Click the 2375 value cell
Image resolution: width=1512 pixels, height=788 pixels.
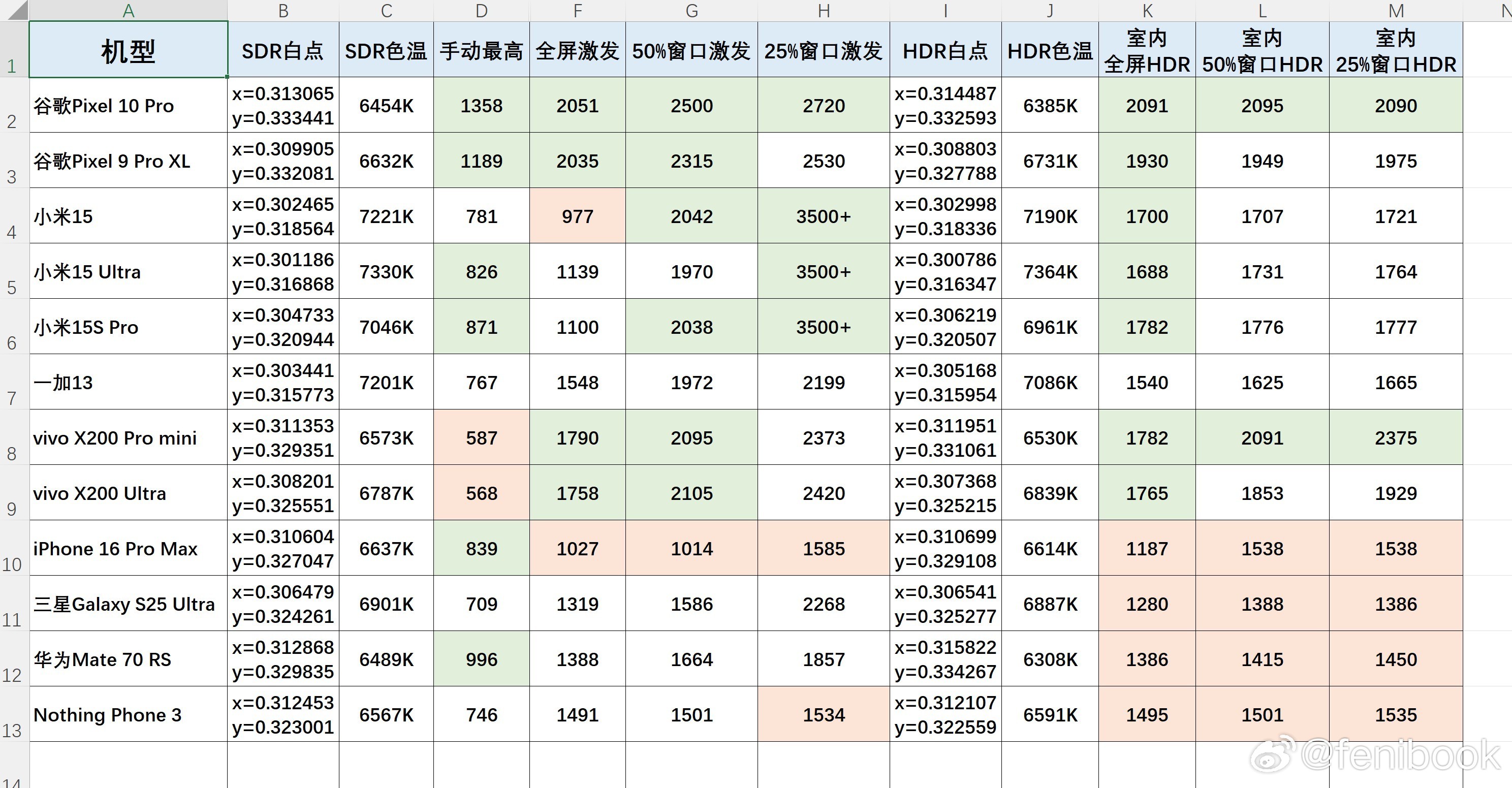(1396, 437)
